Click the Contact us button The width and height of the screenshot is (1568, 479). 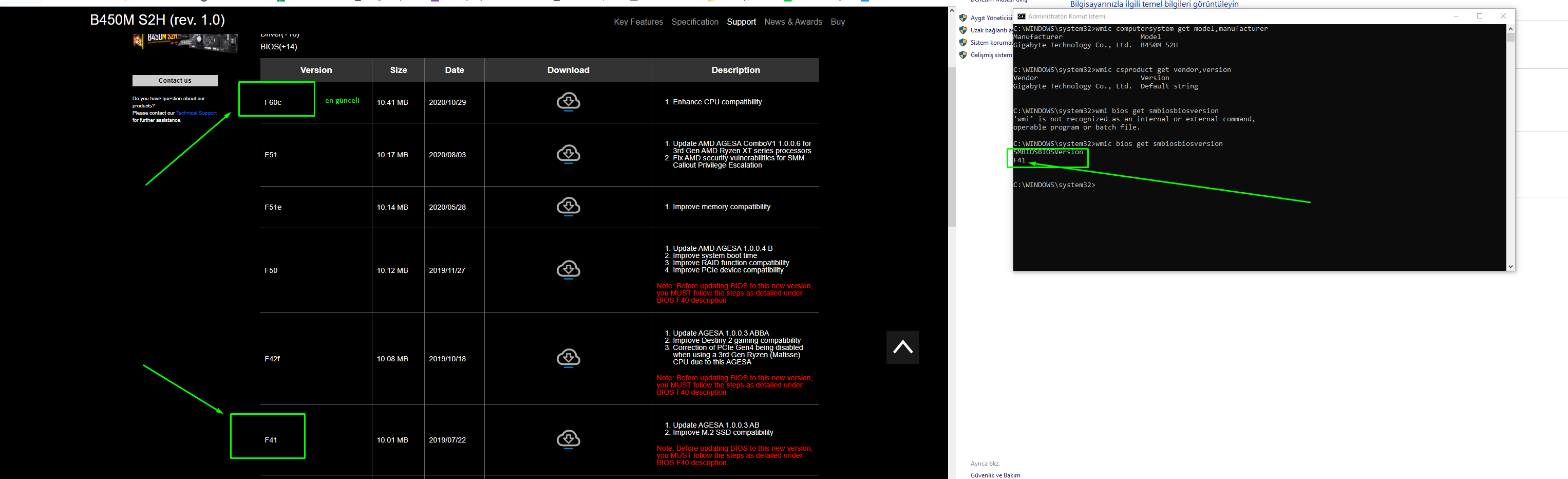pyautogui.click(x=175, y=81)
